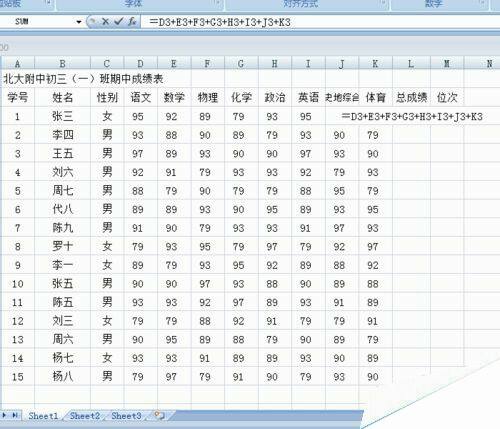Click the name cell 周七
The image size is (500, 429).
(x=62, y=191)
